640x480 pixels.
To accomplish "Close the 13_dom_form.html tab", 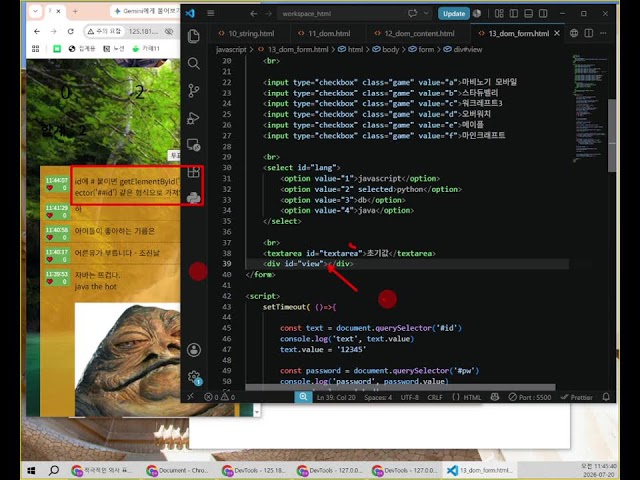I will click(557, 33).
